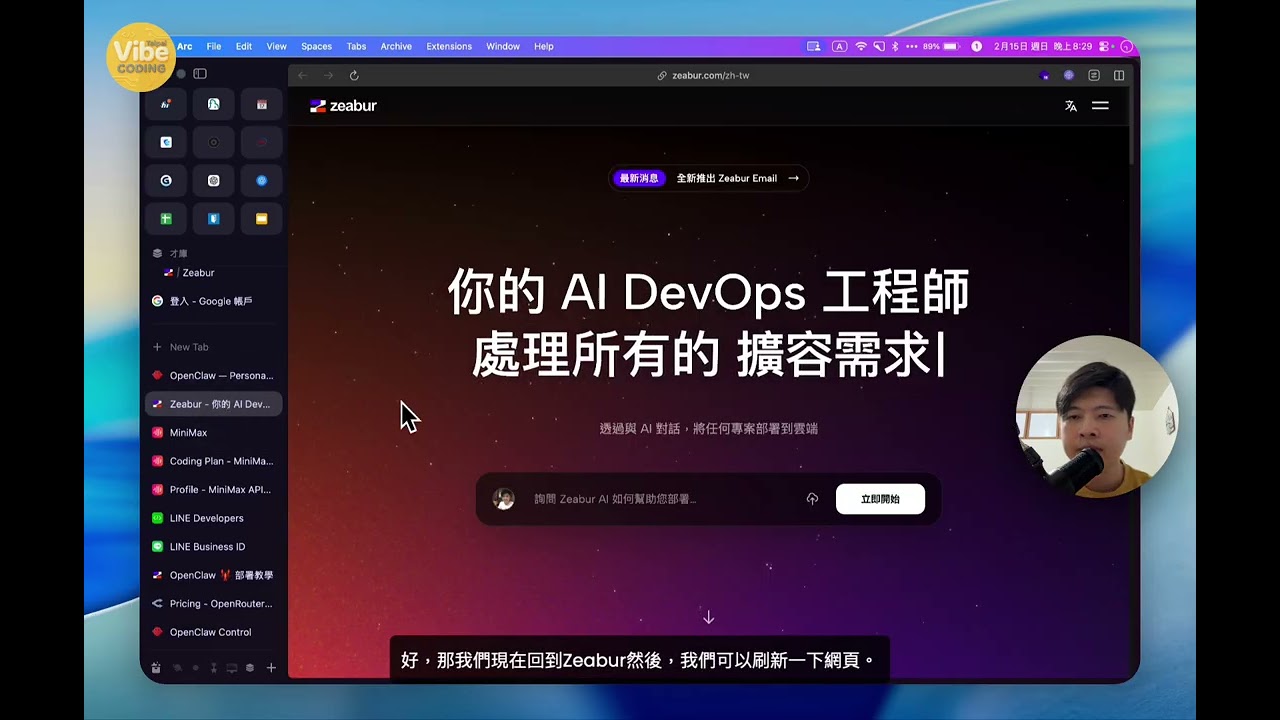This screenshot has width=1280, height=720.
Task: Reload the page with the refresh icon
Action: coord(354,75)
